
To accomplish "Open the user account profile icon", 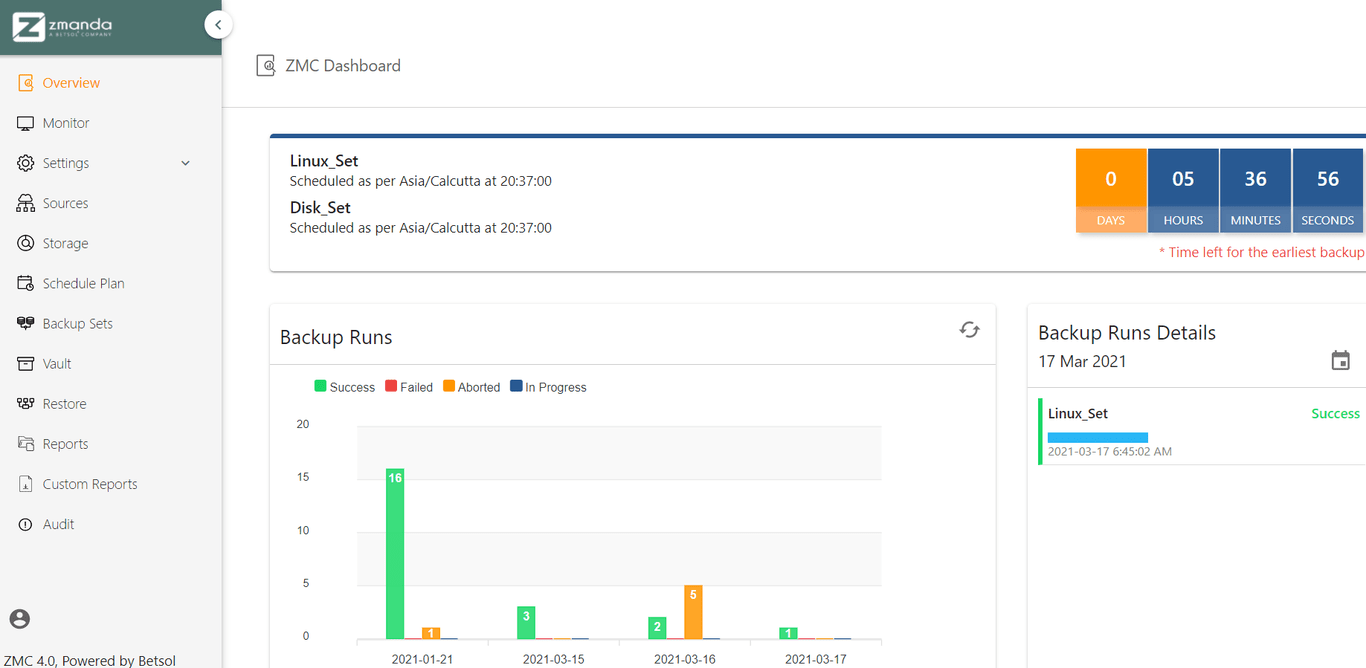I will [20, 619].
